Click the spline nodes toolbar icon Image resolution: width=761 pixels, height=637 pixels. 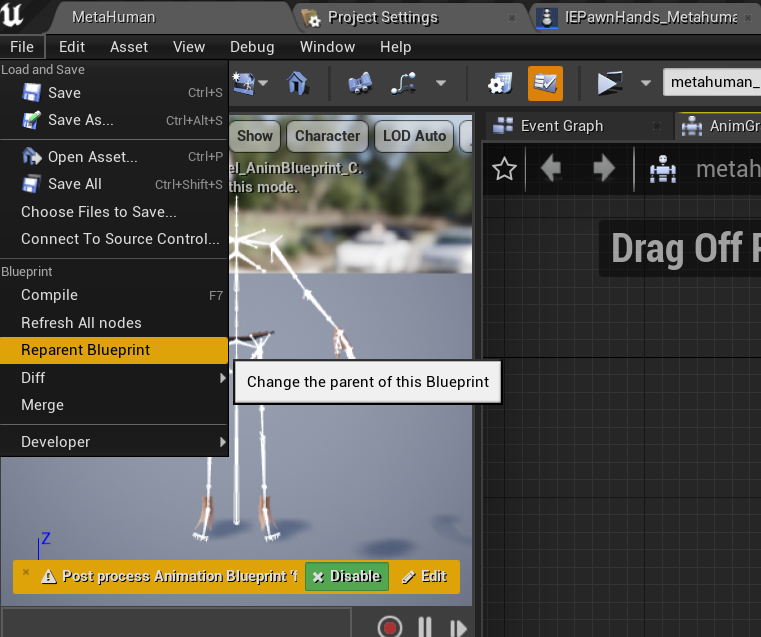(404, 83)
